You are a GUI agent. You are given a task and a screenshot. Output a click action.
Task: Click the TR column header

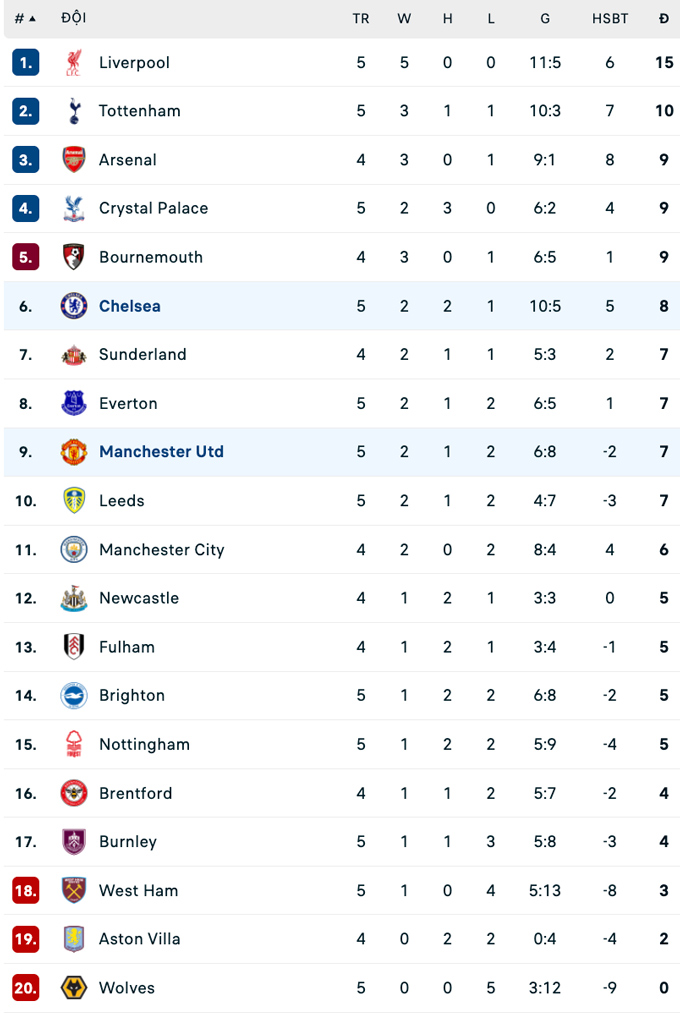[361, 18]
